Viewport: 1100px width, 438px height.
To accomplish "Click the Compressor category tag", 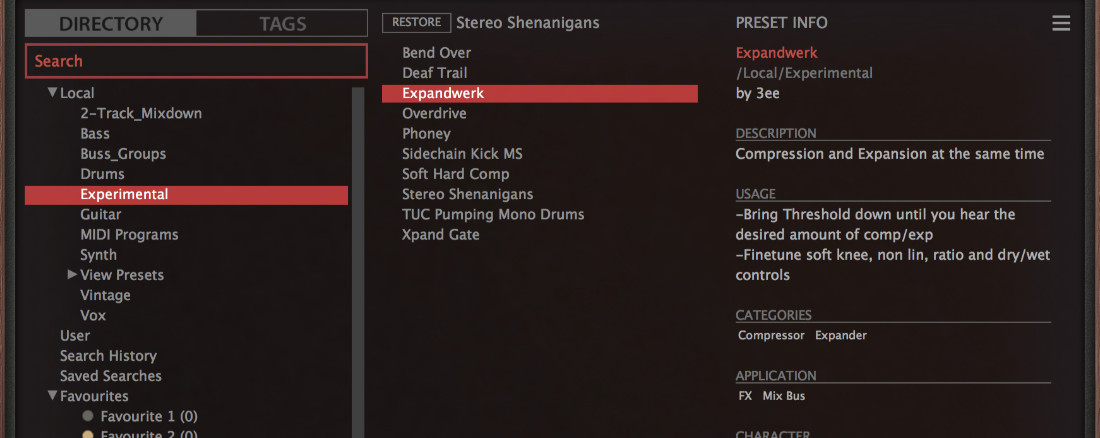I will 770,335.
